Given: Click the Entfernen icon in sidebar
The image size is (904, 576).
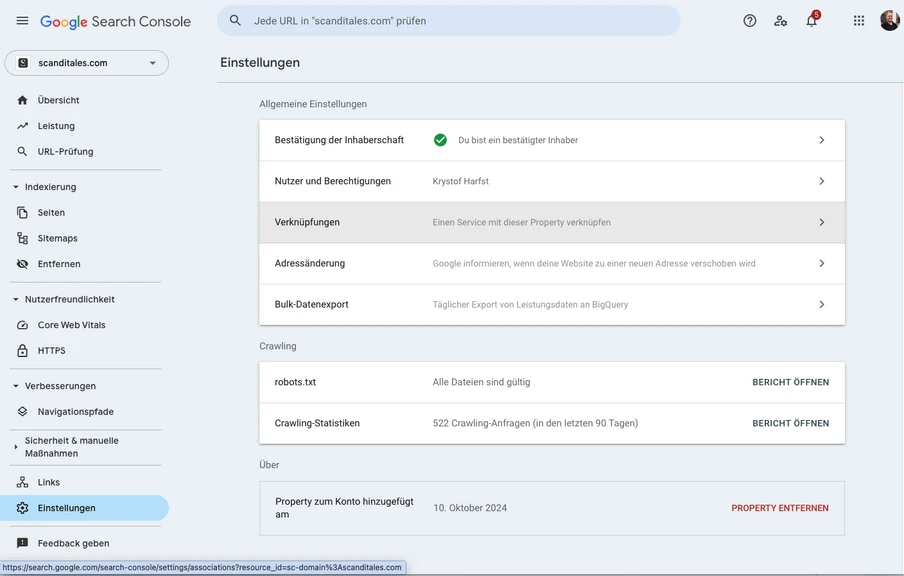Looking at the screenshot, I should (x=23, y=264).
